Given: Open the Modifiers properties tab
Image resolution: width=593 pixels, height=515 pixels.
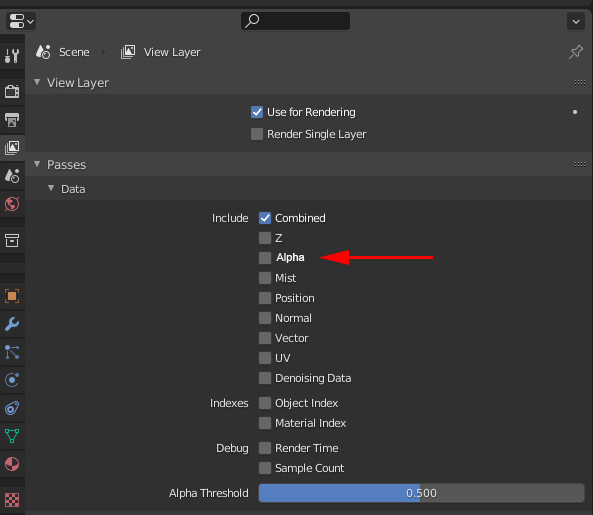Looking at the screenshot, I should point(12,324).
